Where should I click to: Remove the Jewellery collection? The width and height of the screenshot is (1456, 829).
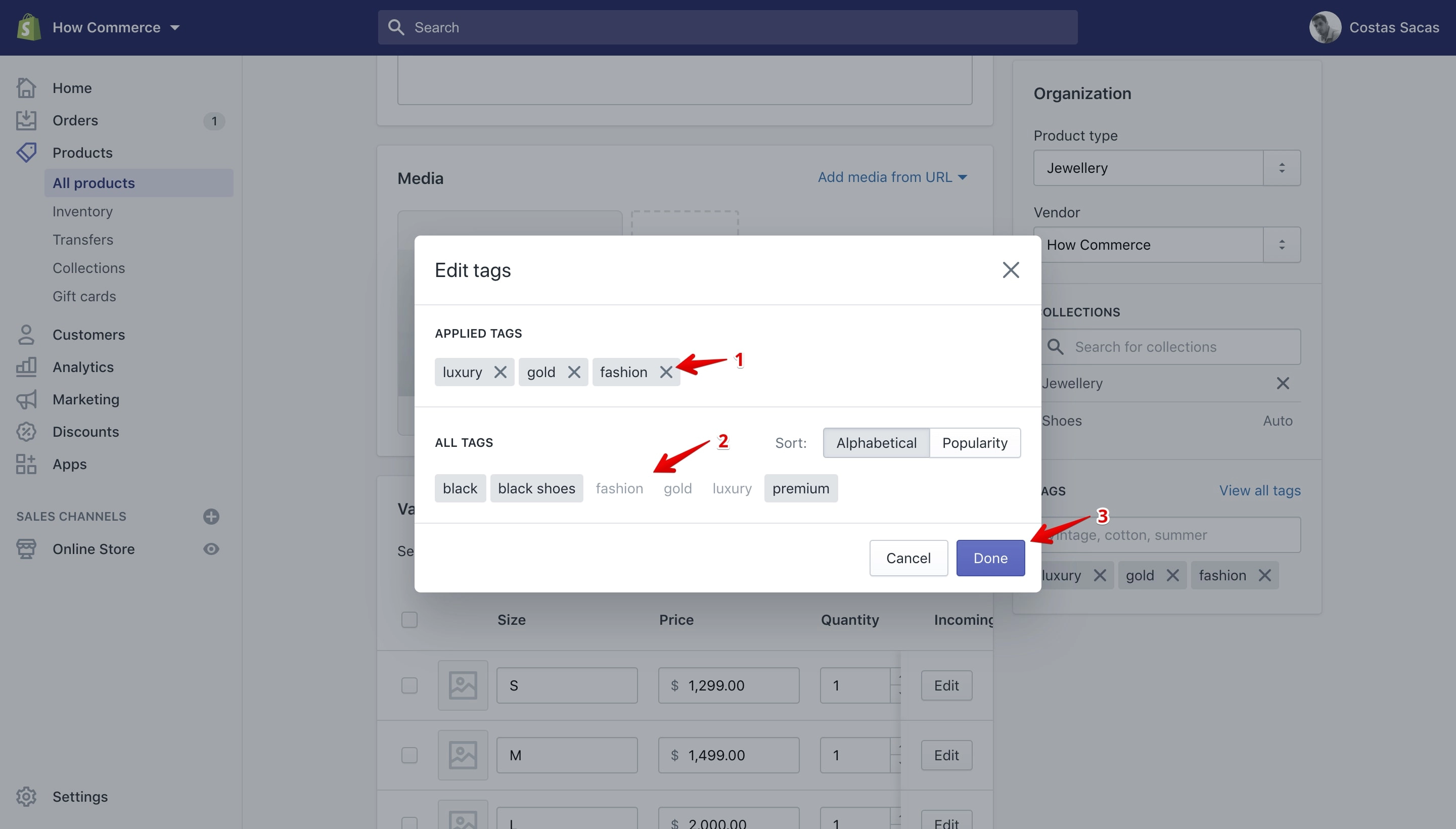point(1282,383)
